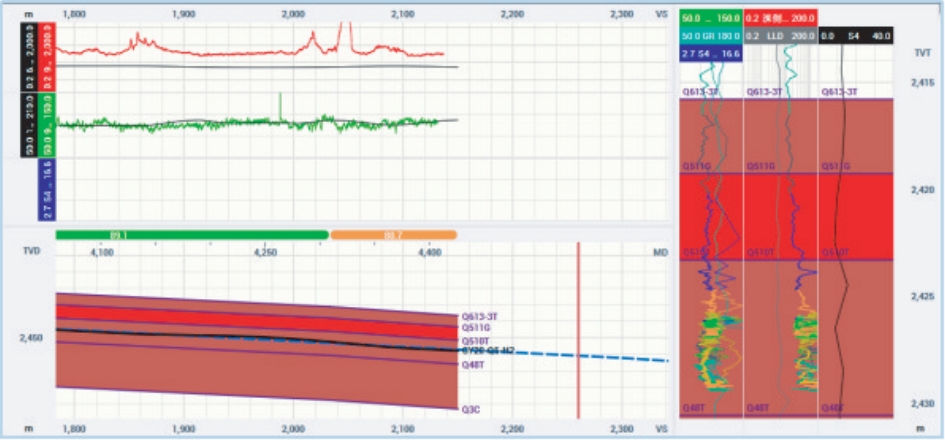
Task: Click the gray LLD 0.2–200.0 curve header
Action: (780, 36)
